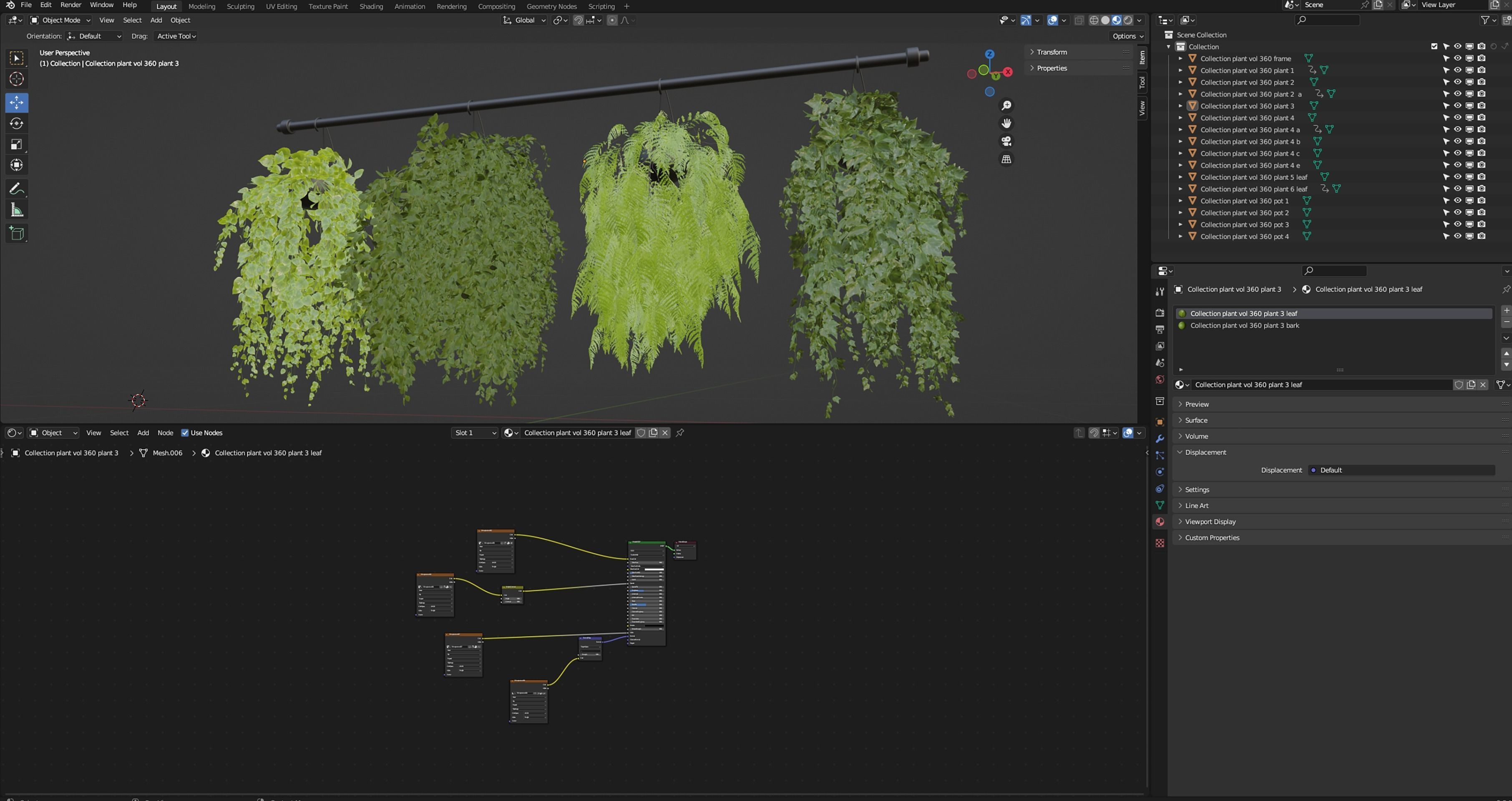
Task: Select the Measure tool
Action: pos(16,210)
